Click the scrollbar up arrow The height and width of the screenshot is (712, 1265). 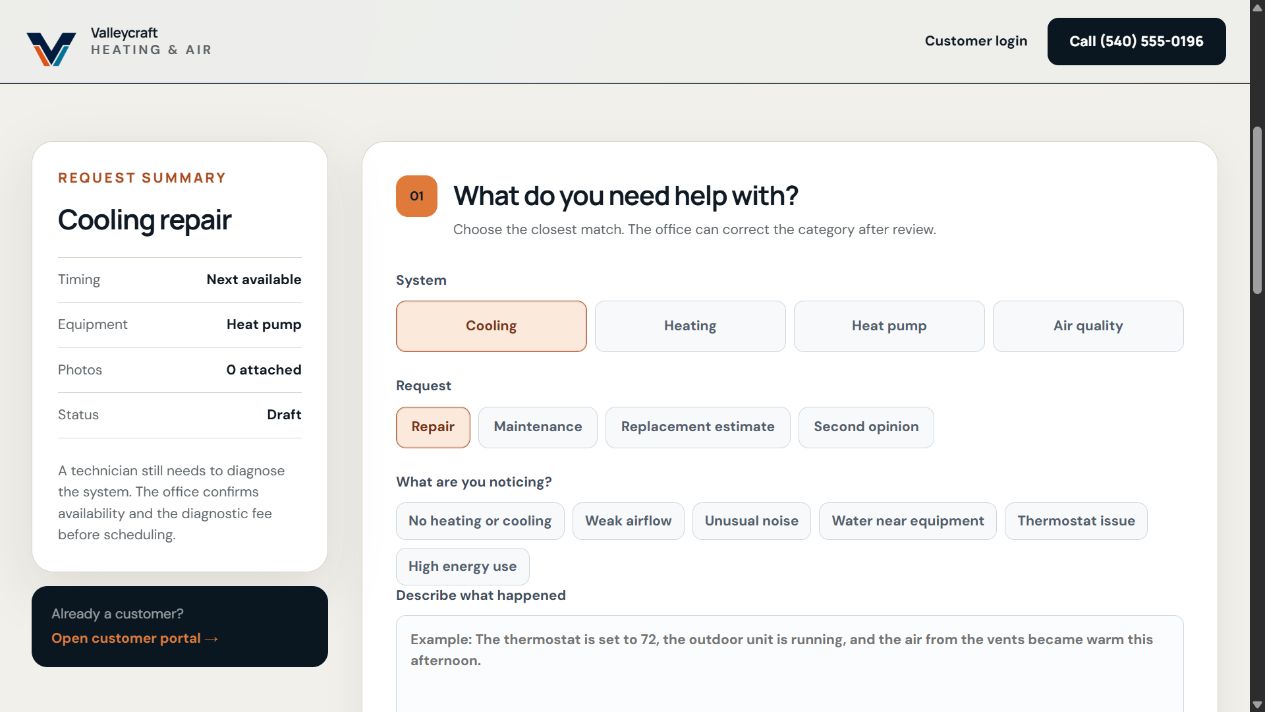click(1257, 8)
